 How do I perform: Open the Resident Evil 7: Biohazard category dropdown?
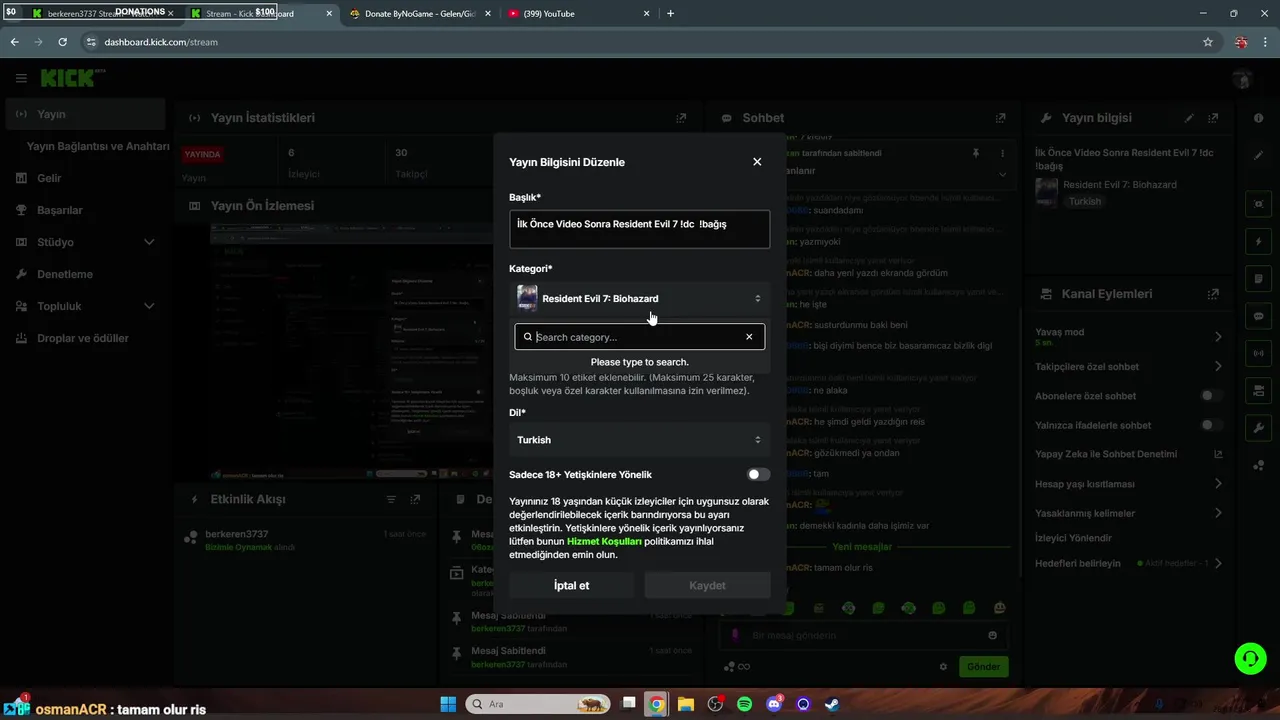640,298
